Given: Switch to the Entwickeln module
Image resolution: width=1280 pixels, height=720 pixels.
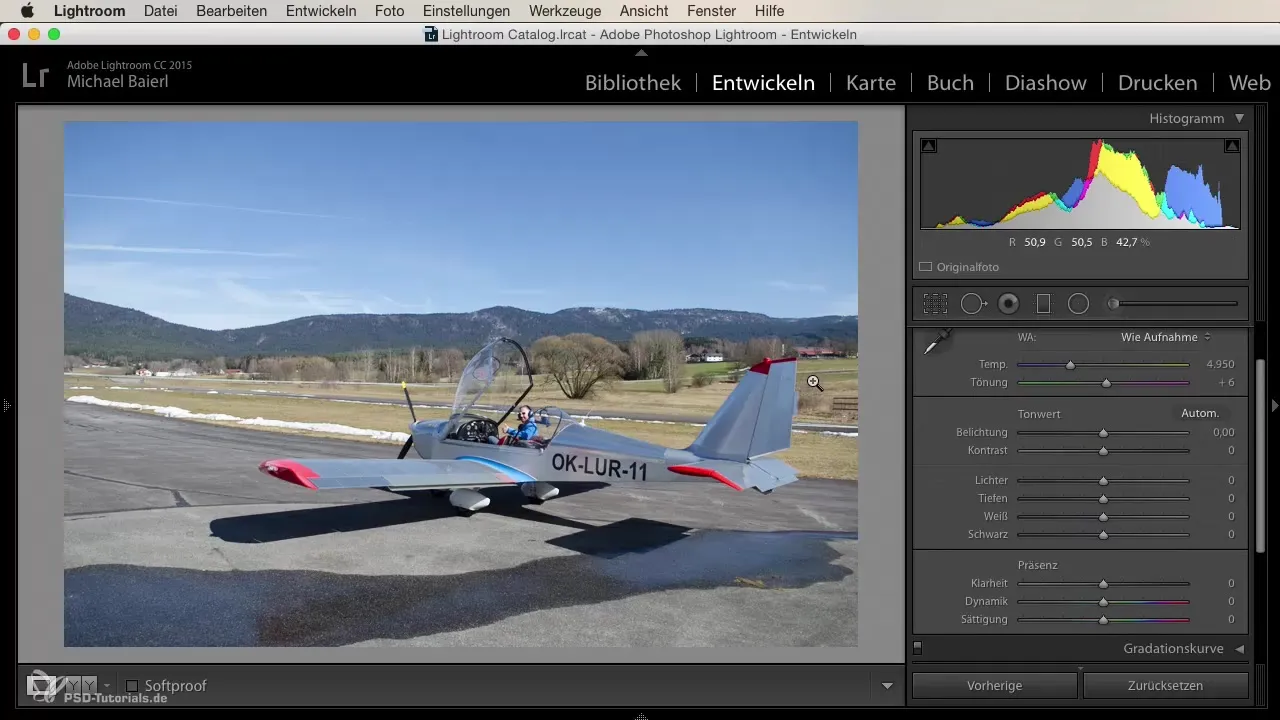Looking at the screenshot, I should [763, 83].
